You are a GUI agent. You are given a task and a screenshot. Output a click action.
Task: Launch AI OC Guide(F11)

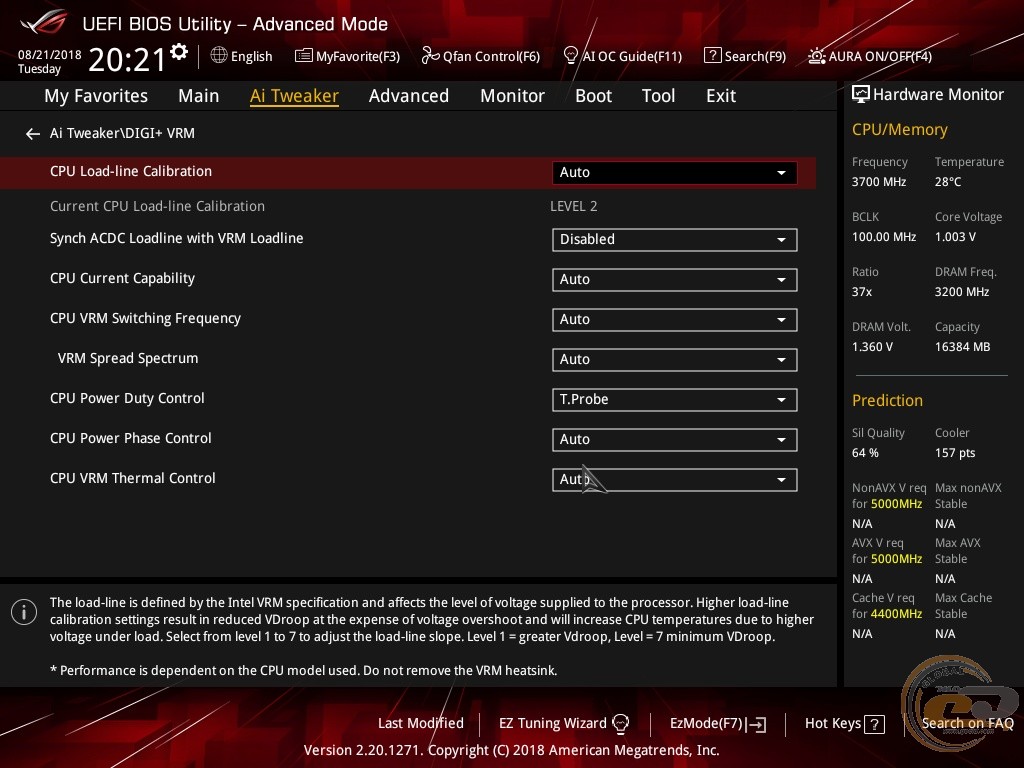point(622,56)
